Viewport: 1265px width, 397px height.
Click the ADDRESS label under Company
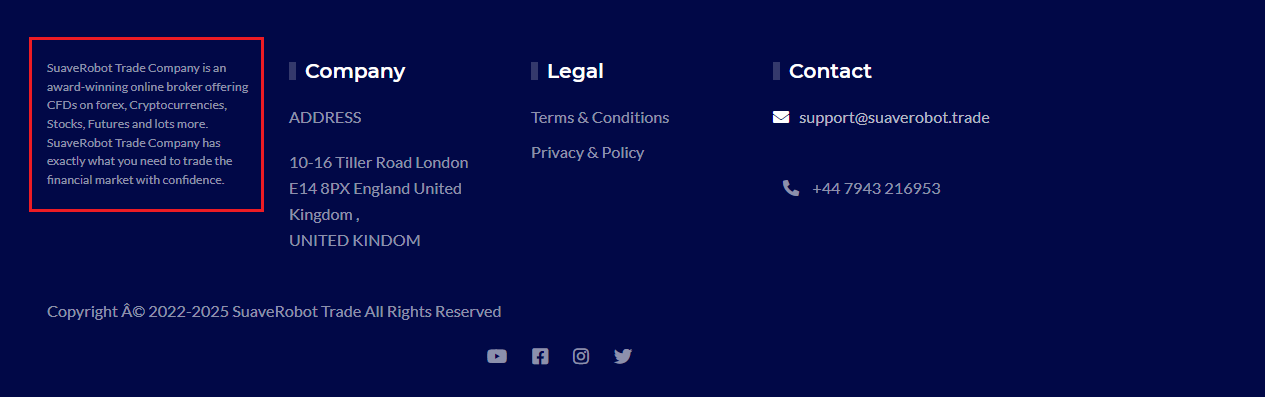tap(325, 117)
